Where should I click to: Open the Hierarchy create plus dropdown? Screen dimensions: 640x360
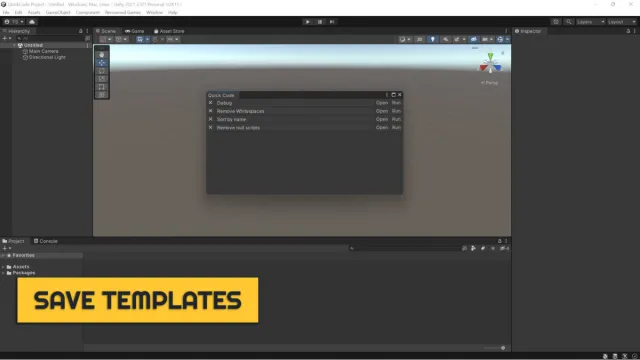pos(7,38)
